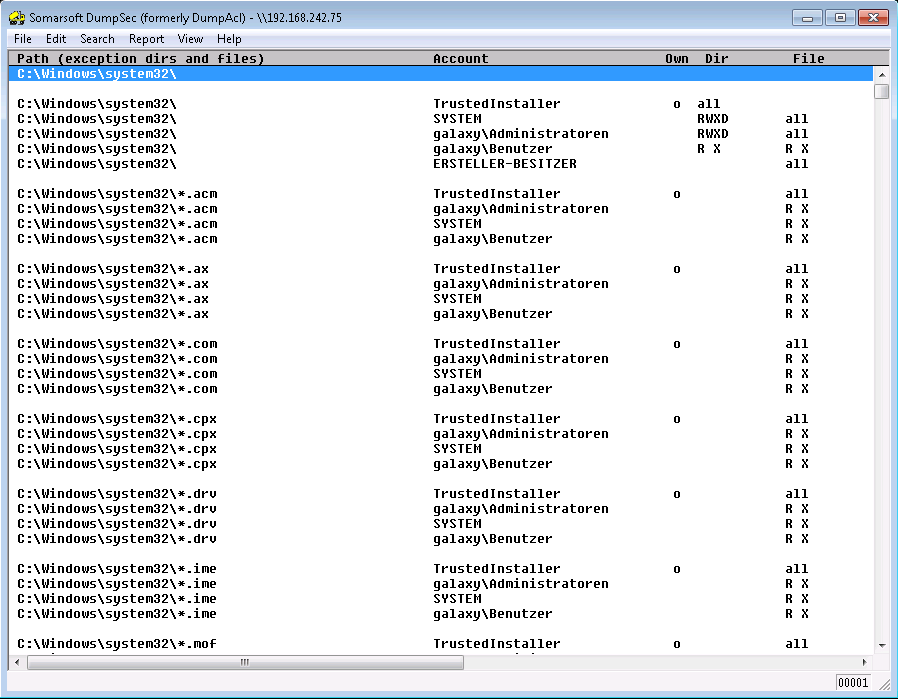The height and width of the screenshot is (699, 898).
Task: Maximize the DumpSec window
Action: pos(840,17)
